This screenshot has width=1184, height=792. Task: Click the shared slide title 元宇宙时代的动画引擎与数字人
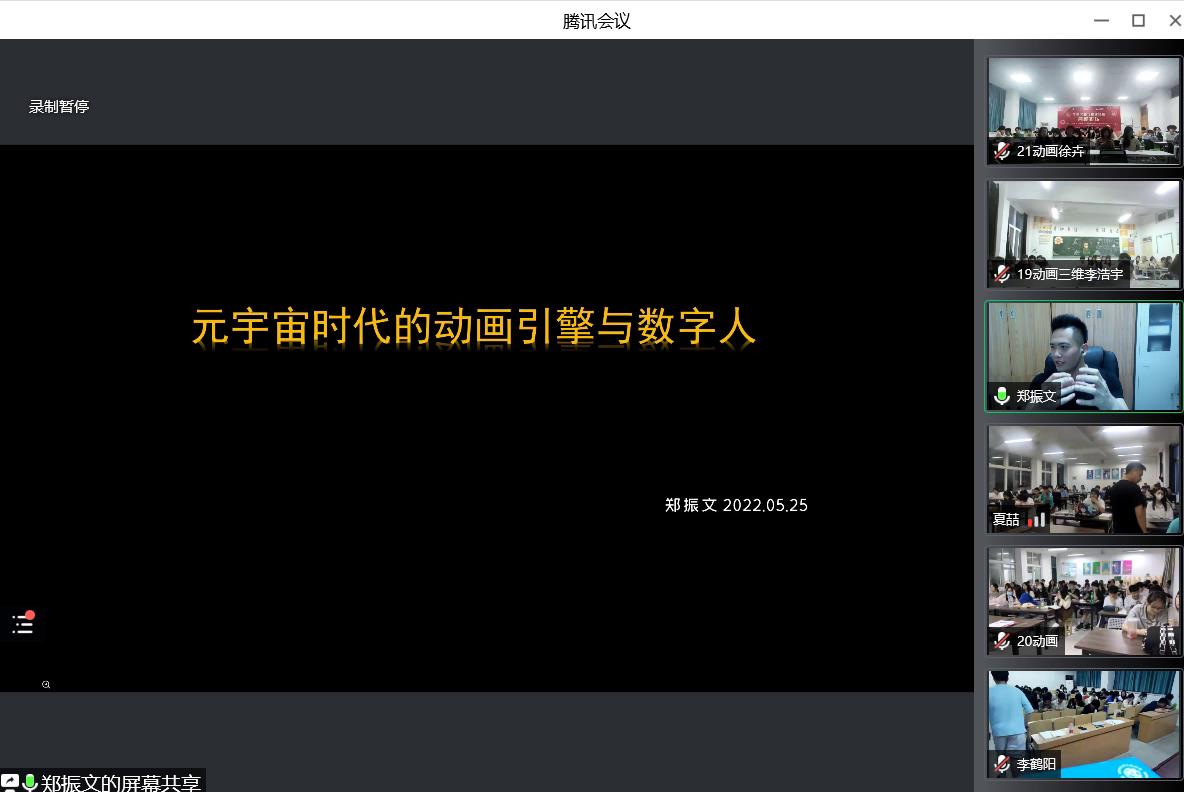pos(474,327)
